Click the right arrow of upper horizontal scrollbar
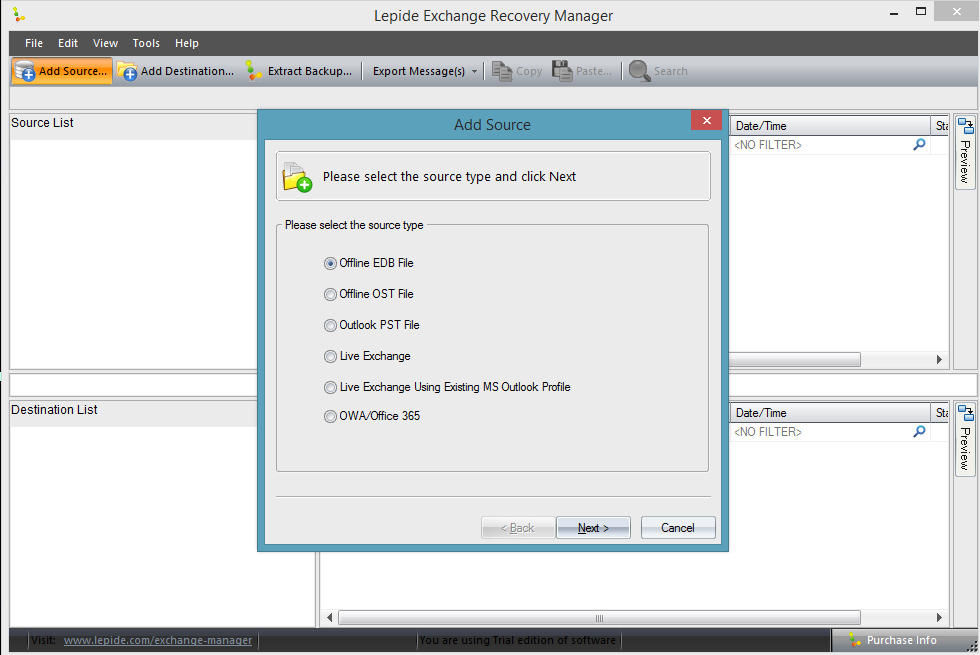The height and width of the screenshot is (655, 980). [x=939, y=359]
